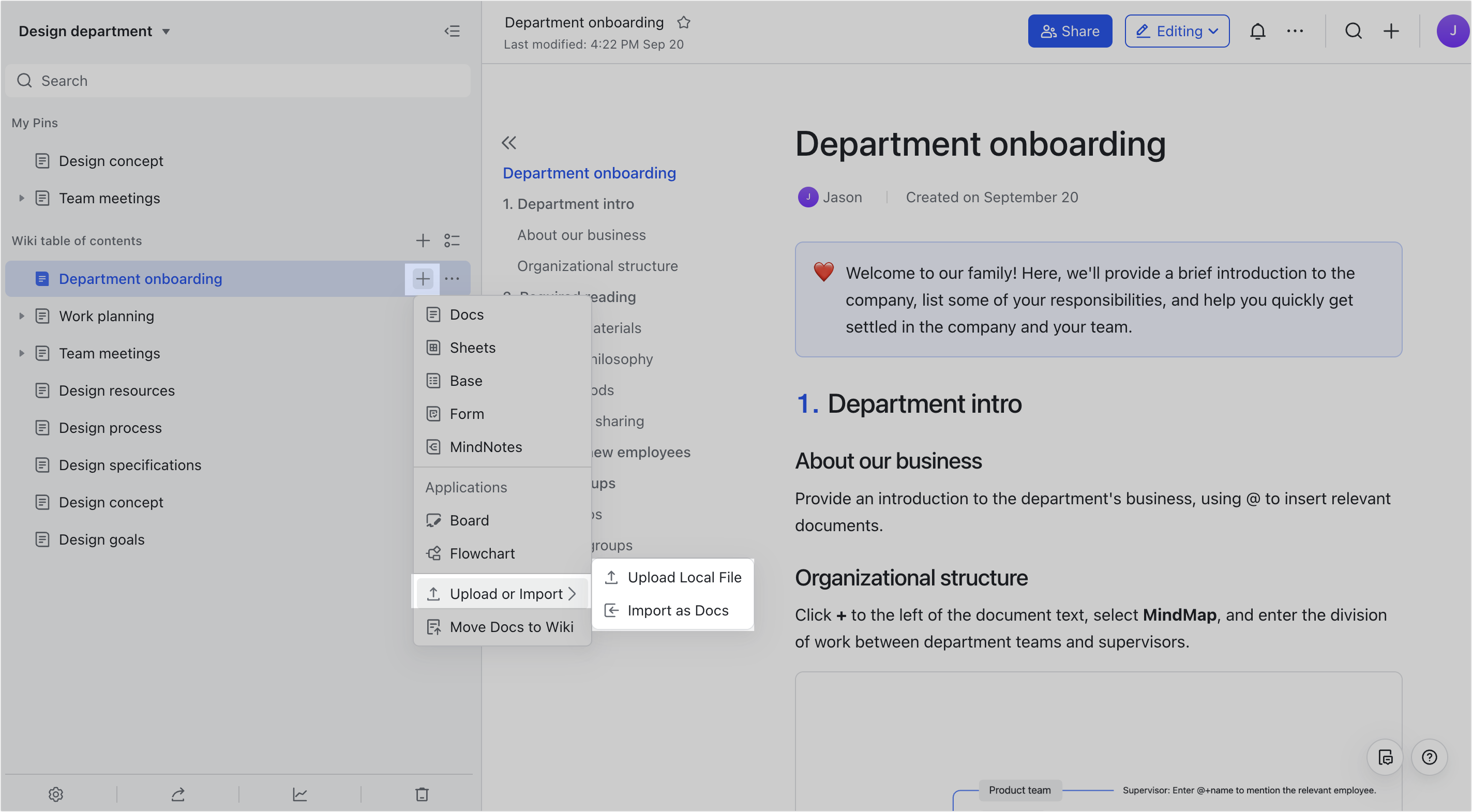Select Board under Applications
The image size is (1472, 812).
(x=502, y=520)
